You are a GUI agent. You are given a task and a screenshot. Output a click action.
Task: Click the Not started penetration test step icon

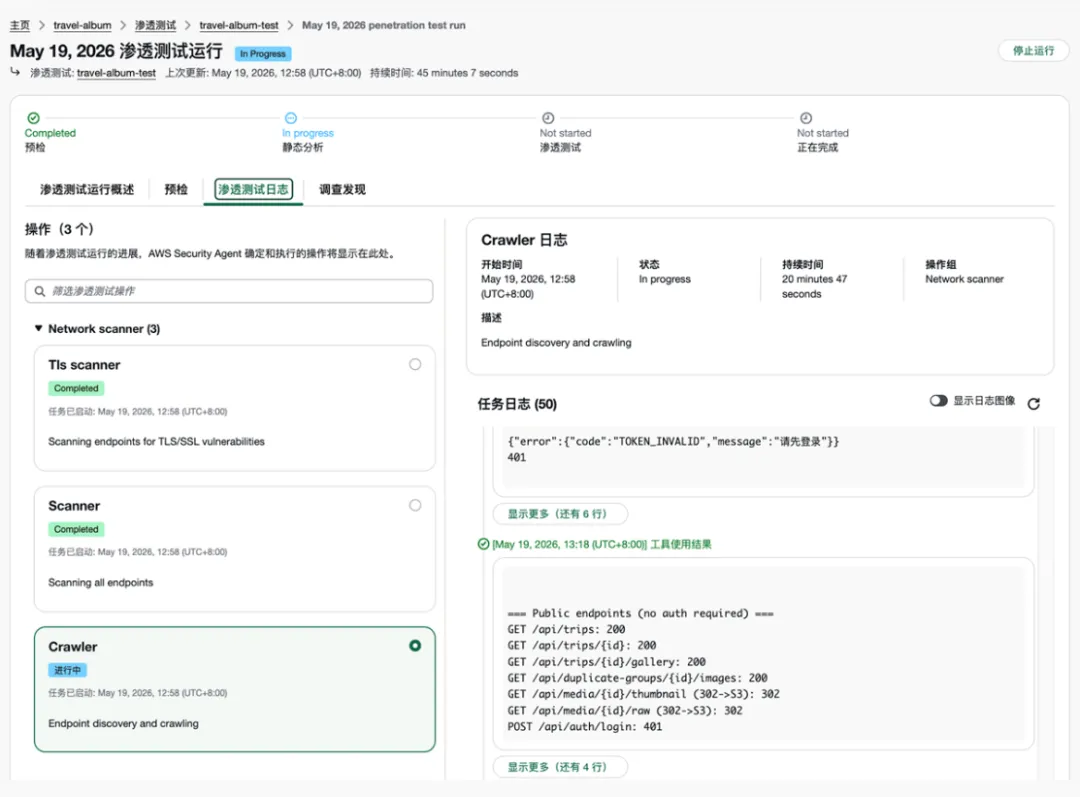click(x=548, y=118)
